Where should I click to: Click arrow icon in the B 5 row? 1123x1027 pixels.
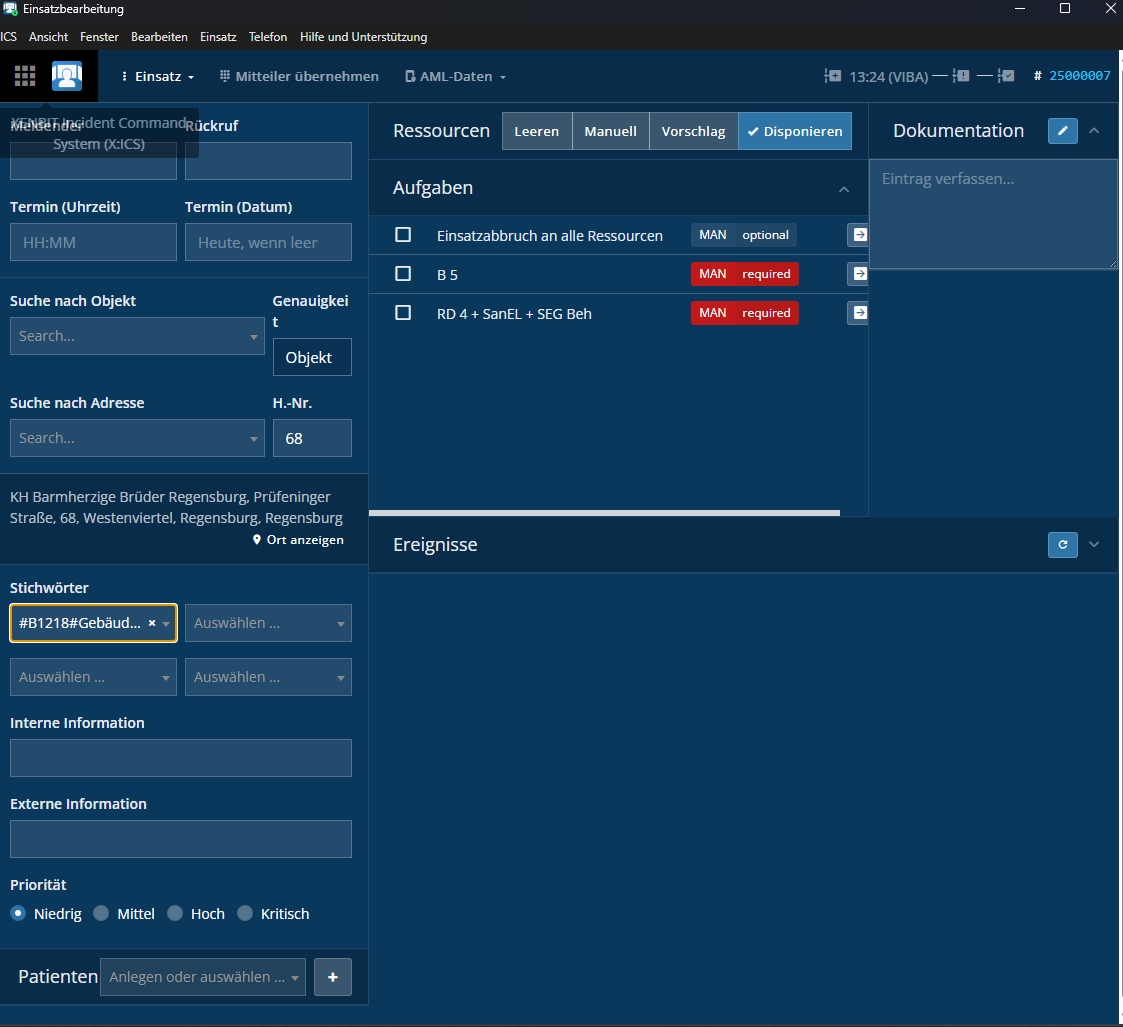[x=858, y=274]
